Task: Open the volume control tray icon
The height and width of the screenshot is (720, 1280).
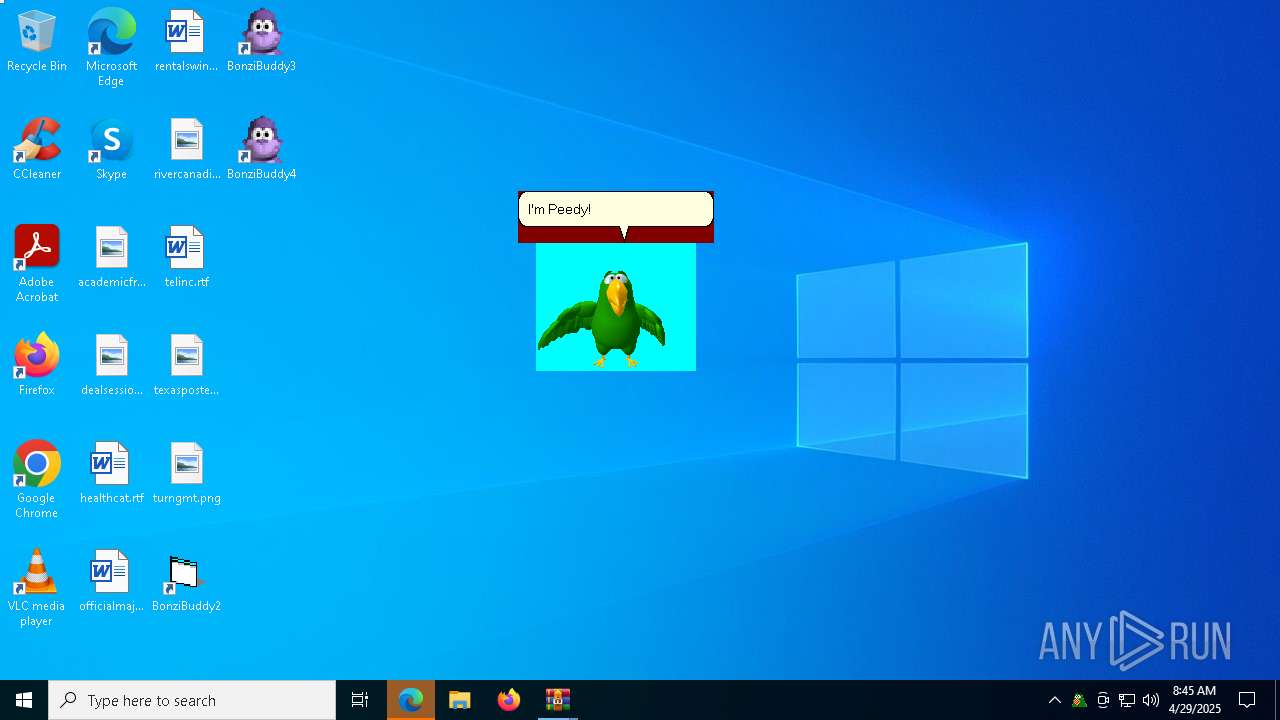Action: 1151,700
